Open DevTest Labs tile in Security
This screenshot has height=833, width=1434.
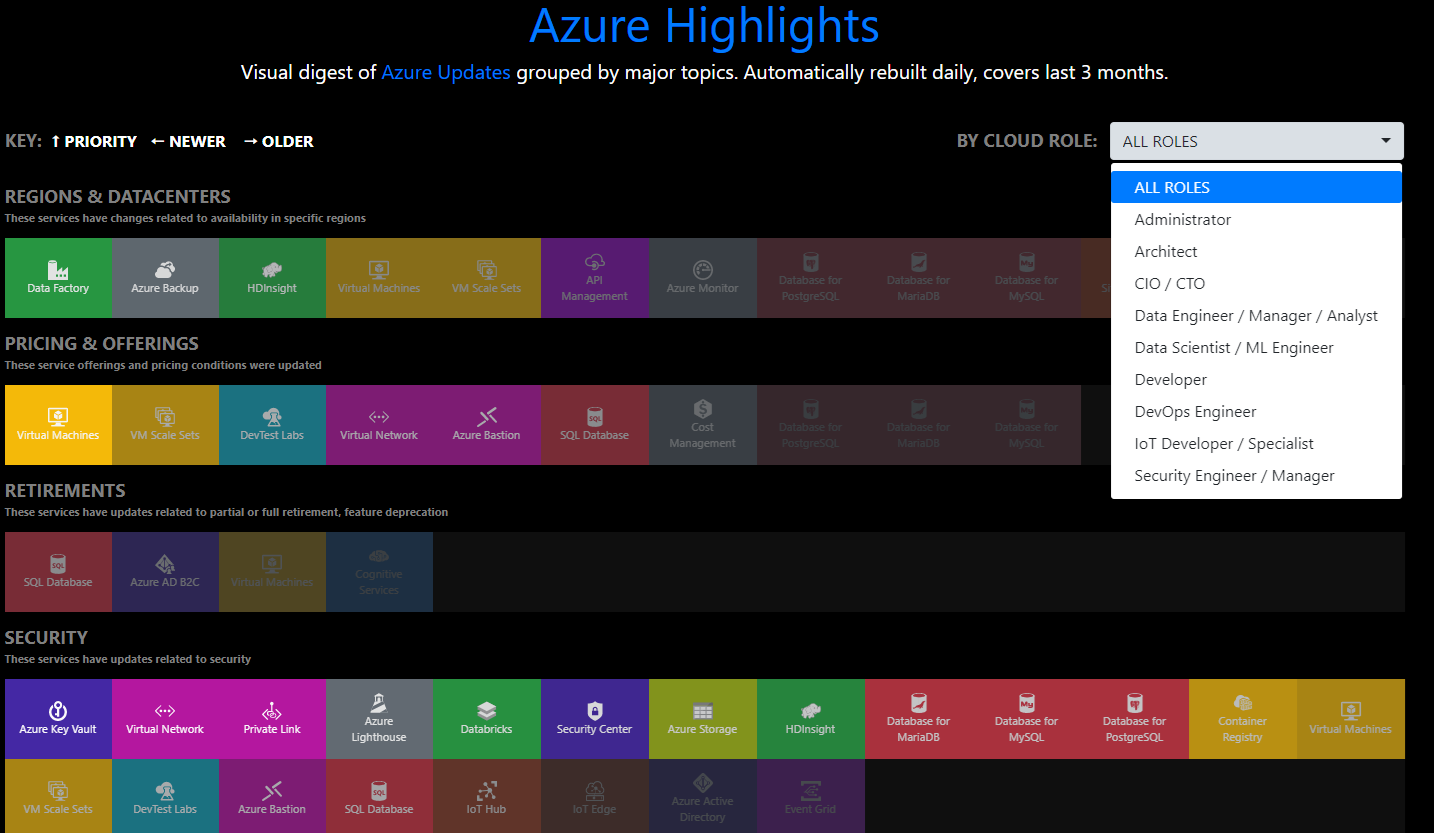click(165, 796)
